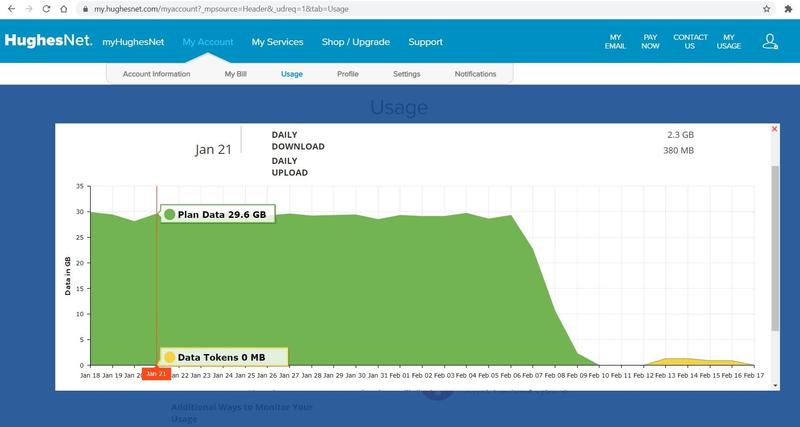
Task: Open the user profile icon in header
Action: pos(770,41)
